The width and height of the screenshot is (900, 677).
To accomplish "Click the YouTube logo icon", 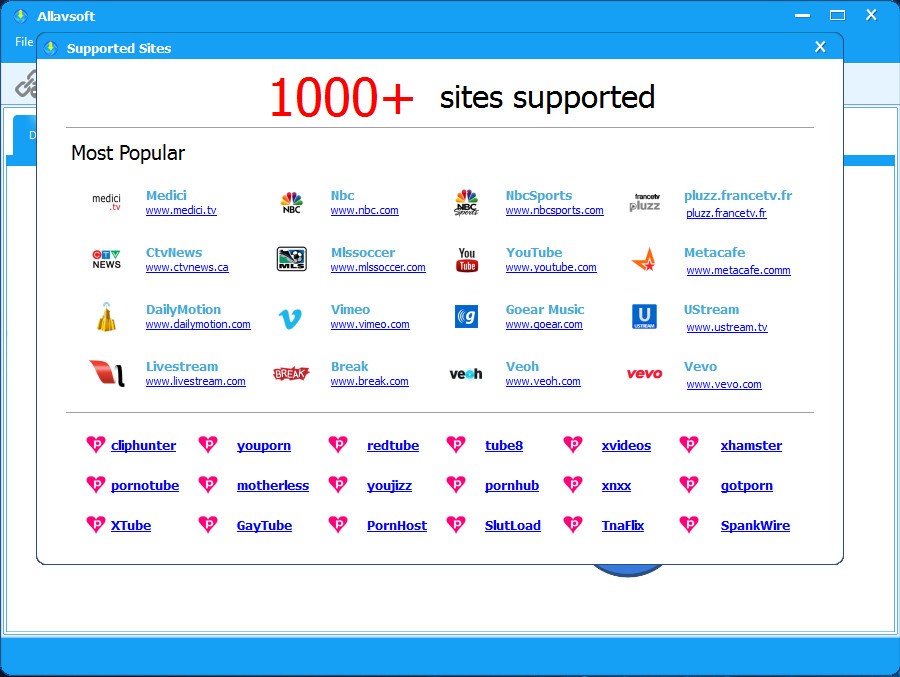I will [x=467, y=260].
